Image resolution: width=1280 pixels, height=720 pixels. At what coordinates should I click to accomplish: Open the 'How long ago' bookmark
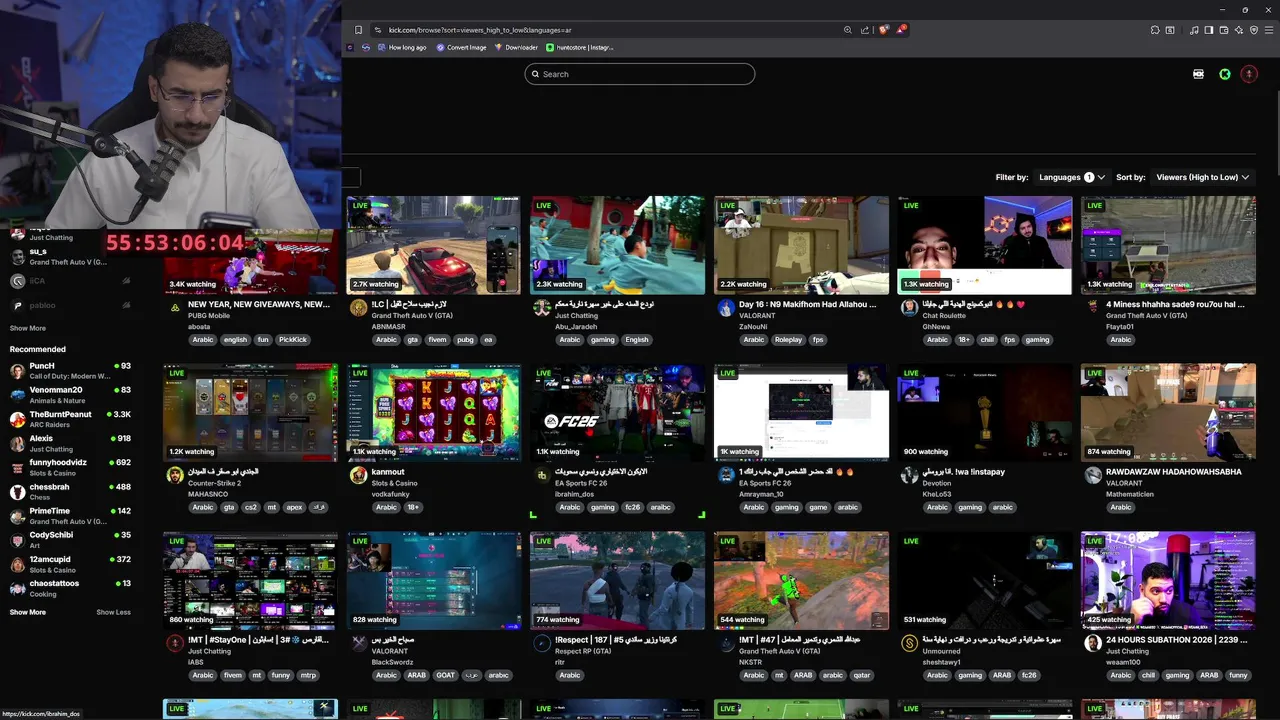[x=401, y=47]
